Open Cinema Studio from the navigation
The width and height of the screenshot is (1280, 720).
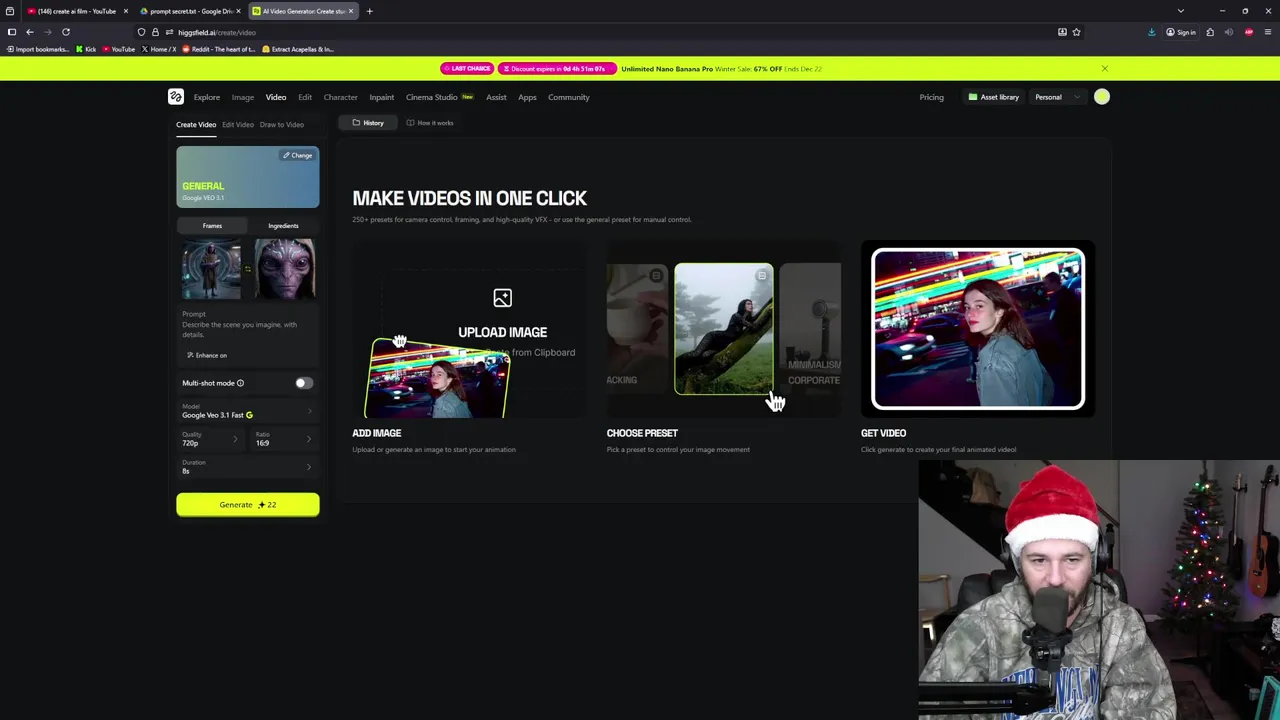click(x=440, y=97)
